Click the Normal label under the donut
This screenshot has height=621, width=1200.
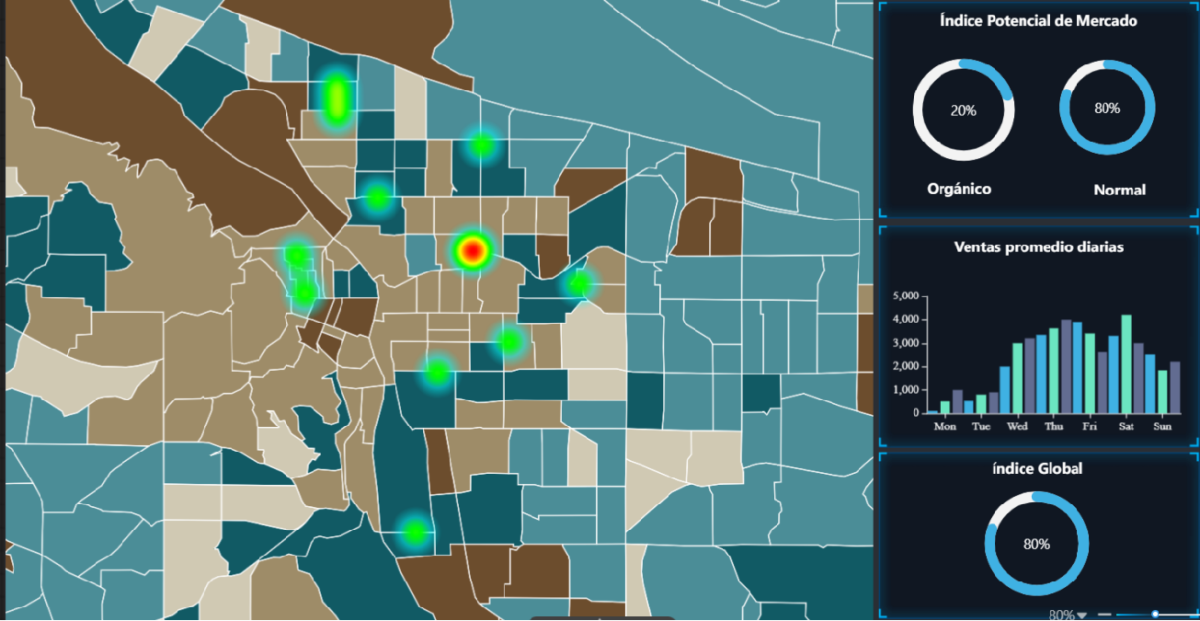1119,190
